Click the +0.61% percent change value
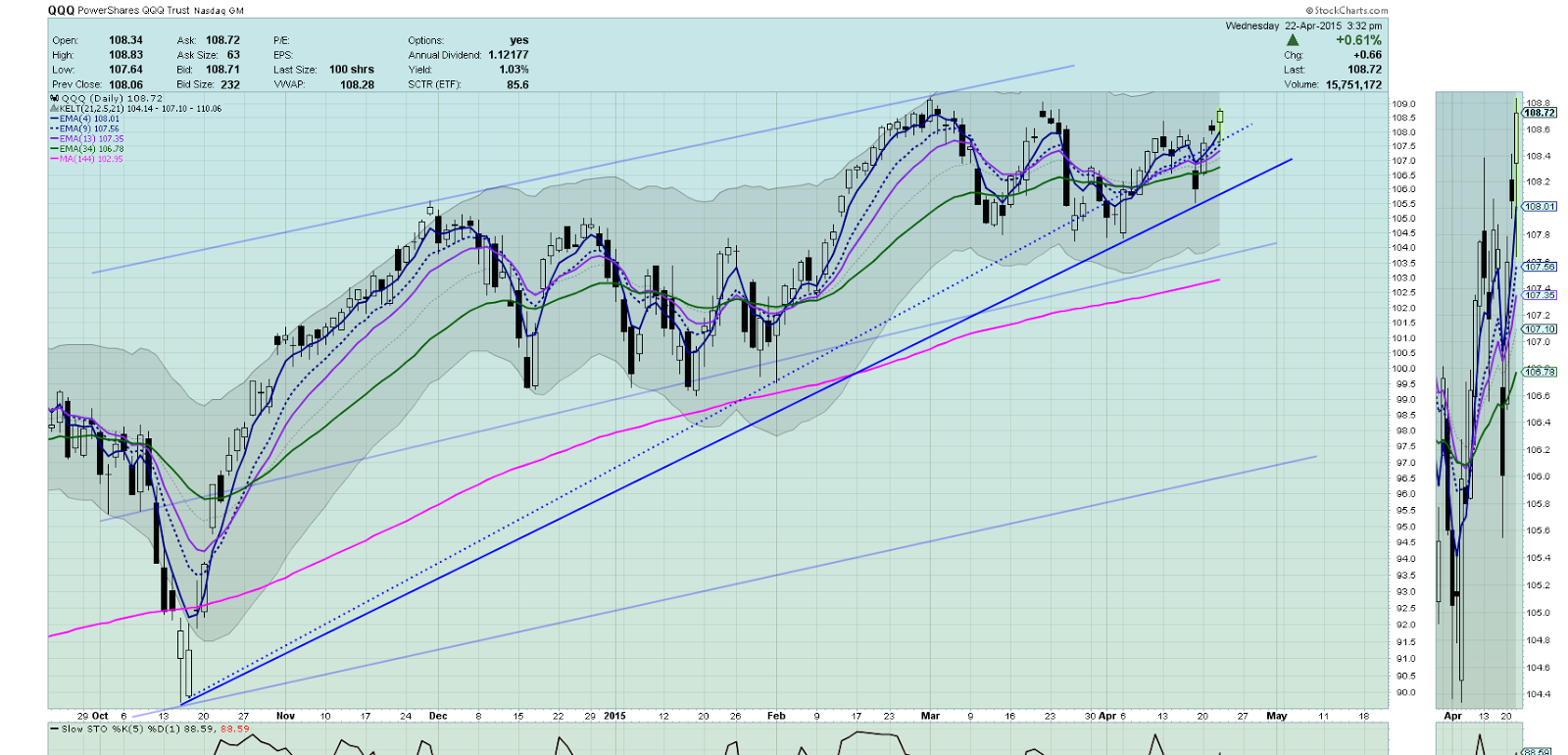 click(1358, 40)
